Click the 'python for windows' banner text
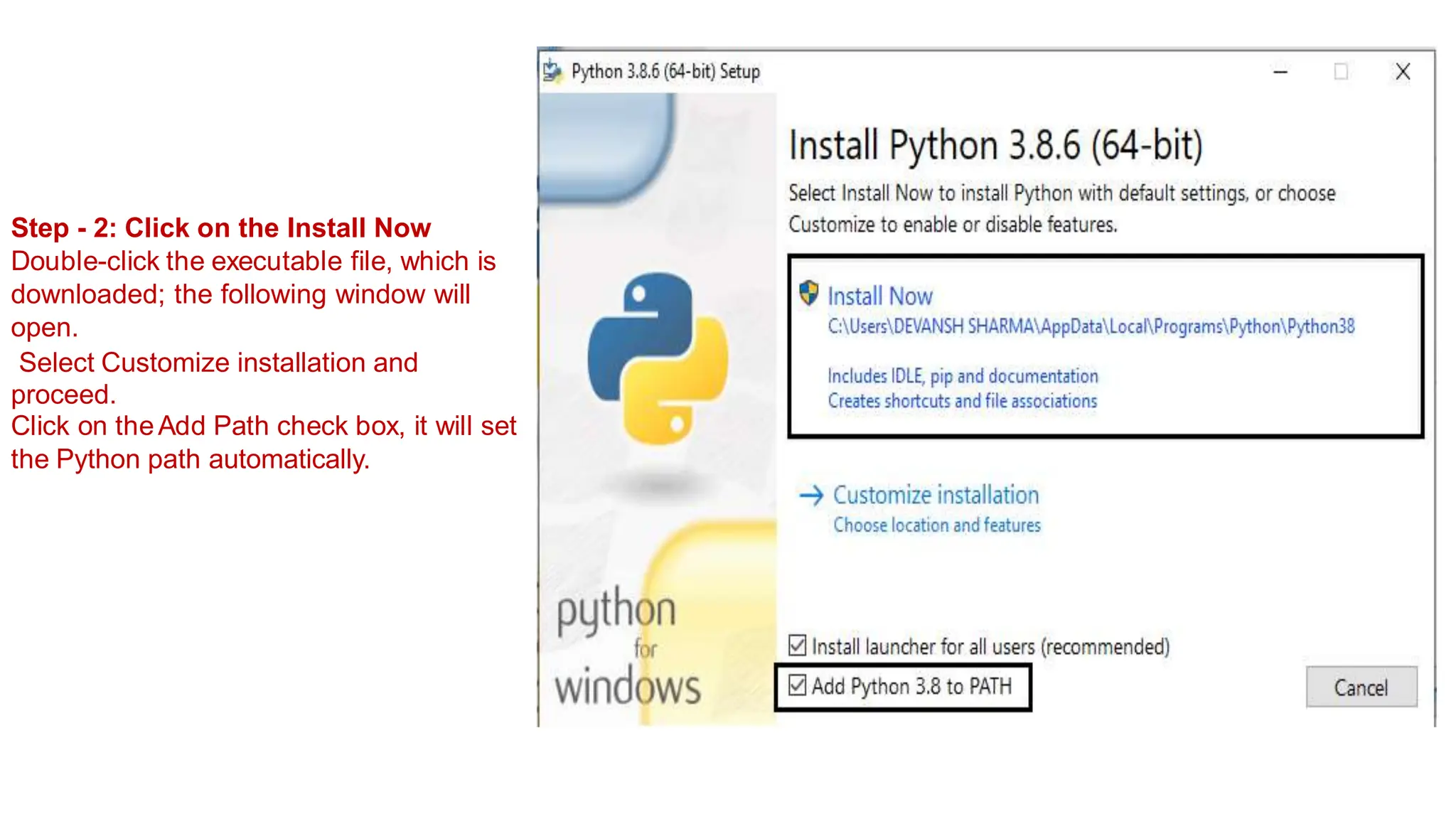Image resolution: width=1456 pixels, height=819 pixels. (x=627, y=646)
